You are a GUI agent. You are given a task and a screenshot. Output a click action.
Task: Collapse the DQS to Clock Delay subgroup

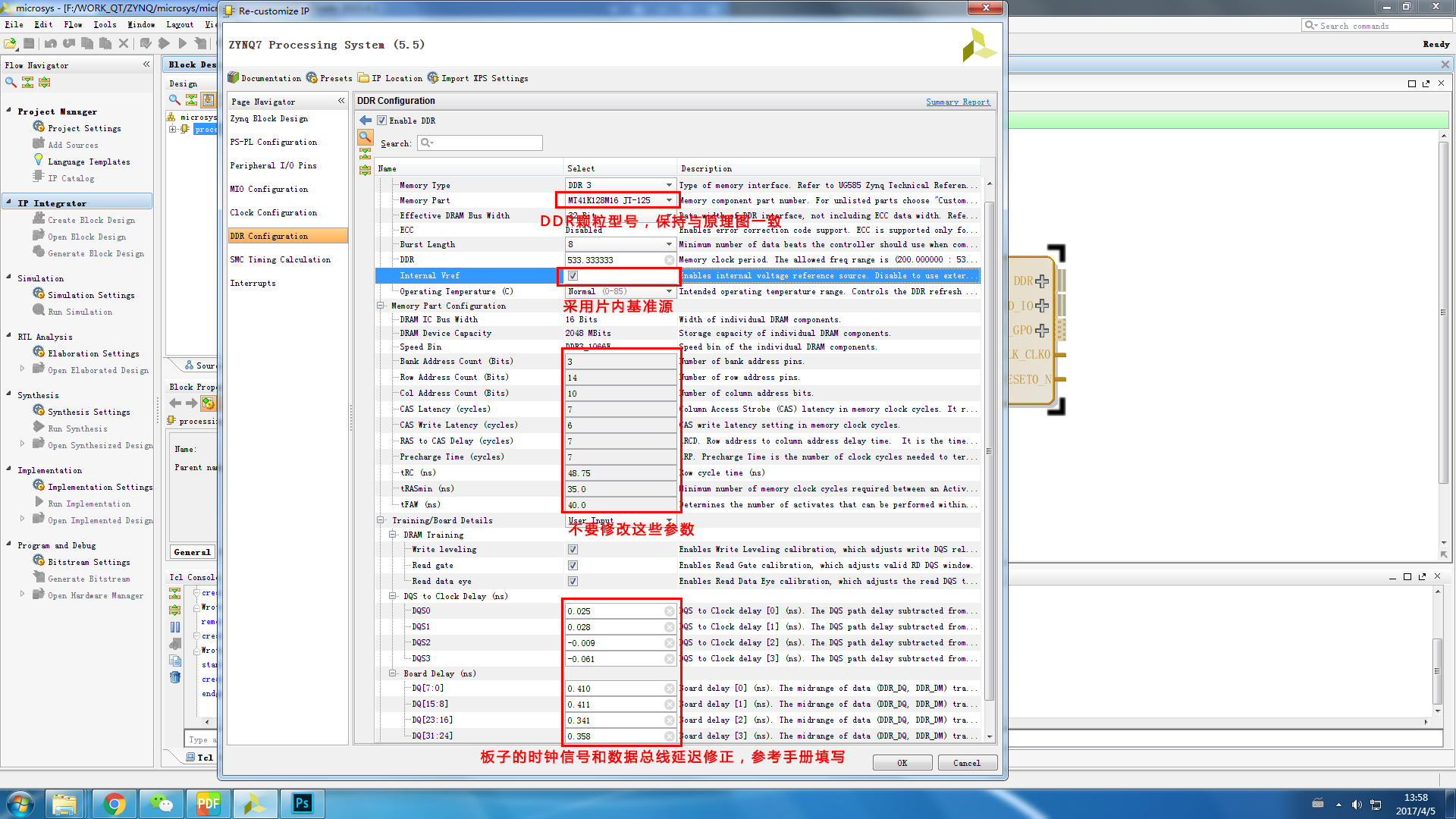(393, 597)
